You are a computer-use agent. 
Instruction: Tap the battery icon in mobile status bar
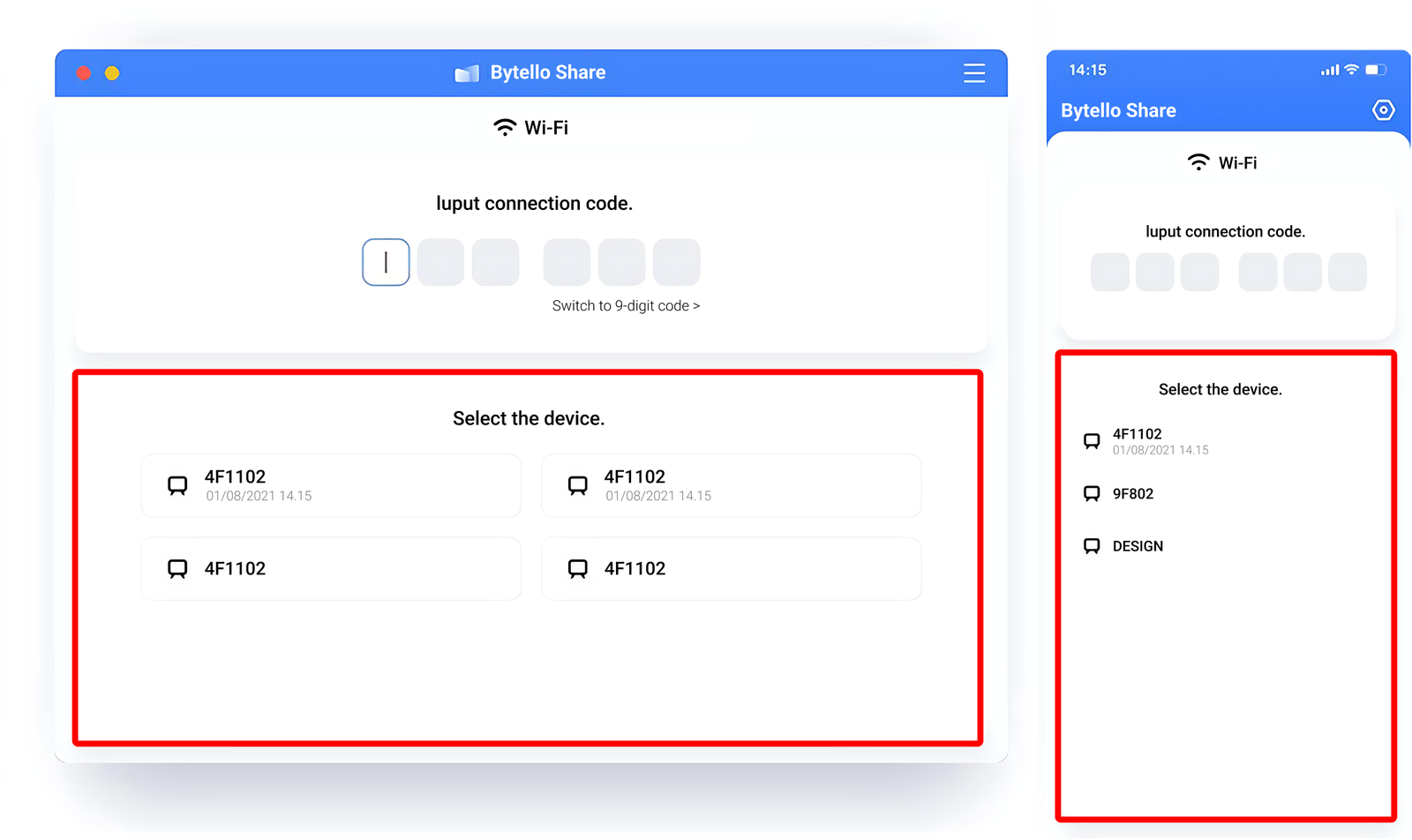coord(1376,70)
